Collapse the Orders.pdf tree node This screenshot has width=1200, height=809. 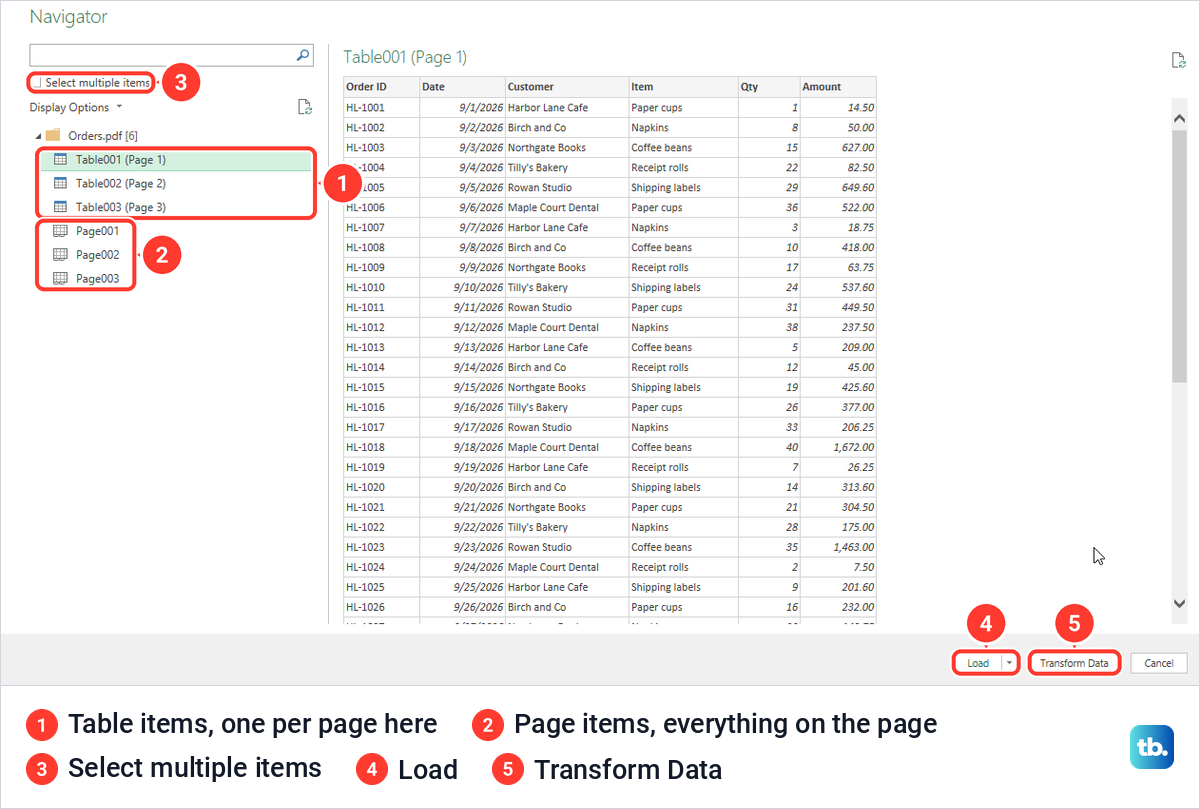click(x=39, y=135)
